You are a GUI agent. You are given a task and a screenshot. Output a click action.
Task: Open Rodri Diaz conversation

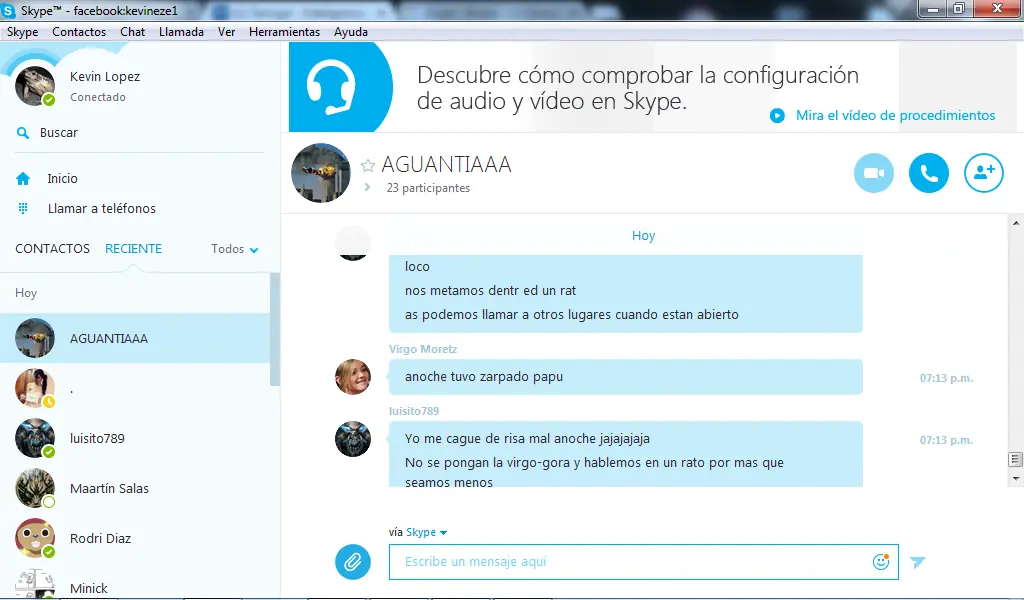point(135,538)
